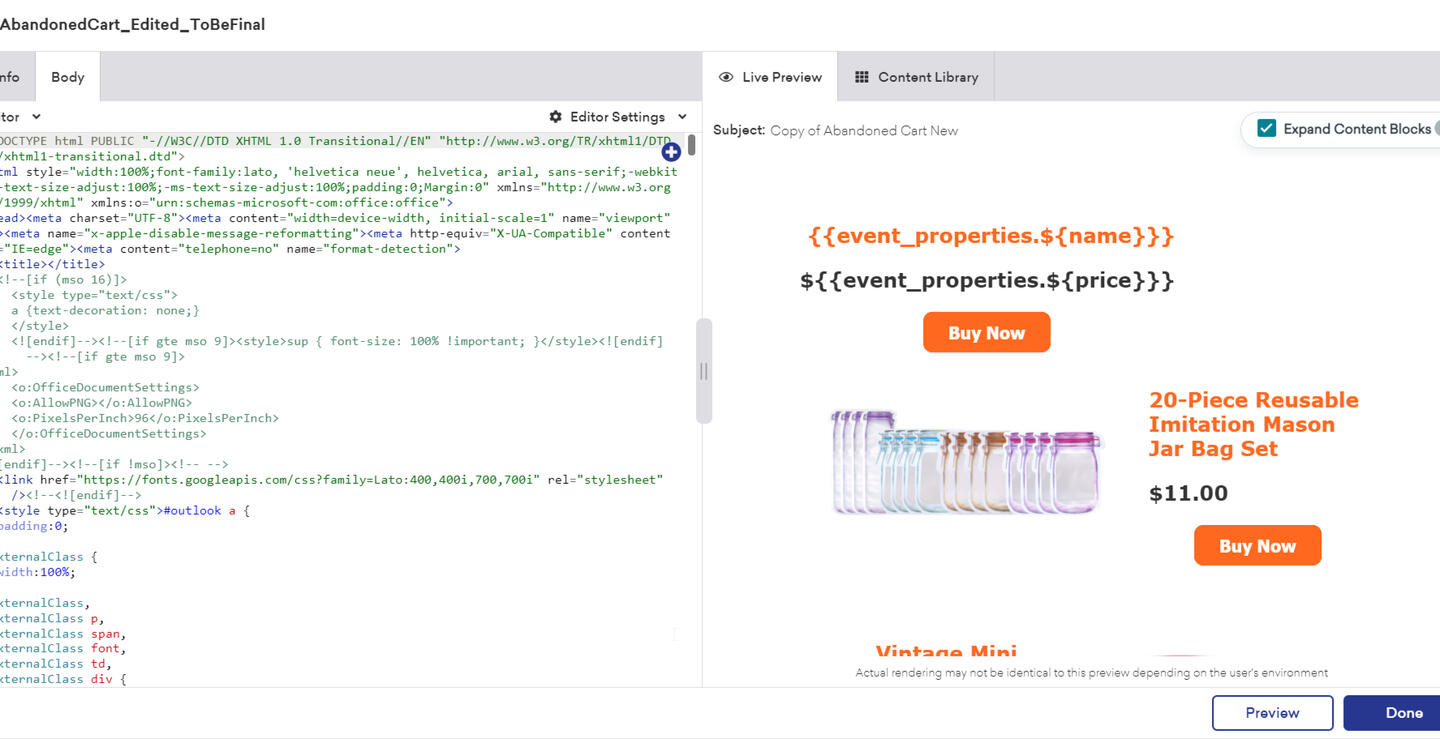Click the 'Actual rendering may not be identical' notice
The image size is (1440, 739).
(x=1091, y=673)
